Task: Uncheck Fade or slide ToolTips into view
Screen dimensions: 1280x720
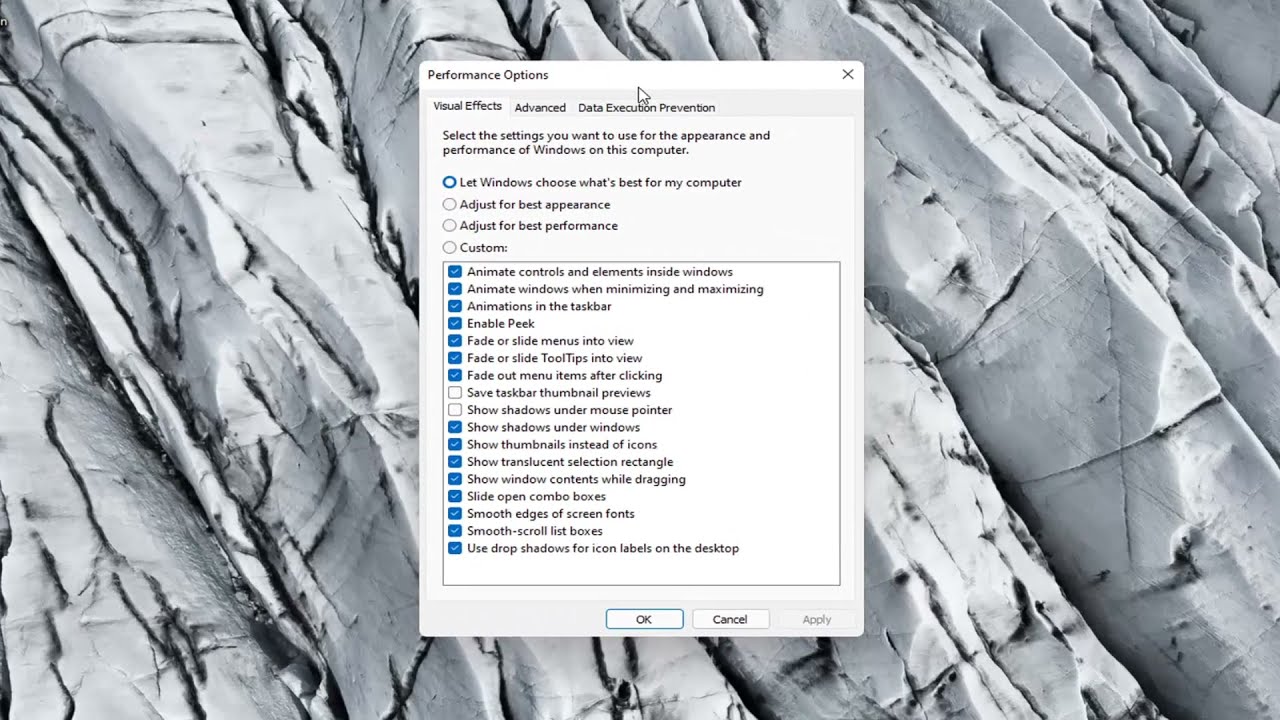Action: [455, 358]
